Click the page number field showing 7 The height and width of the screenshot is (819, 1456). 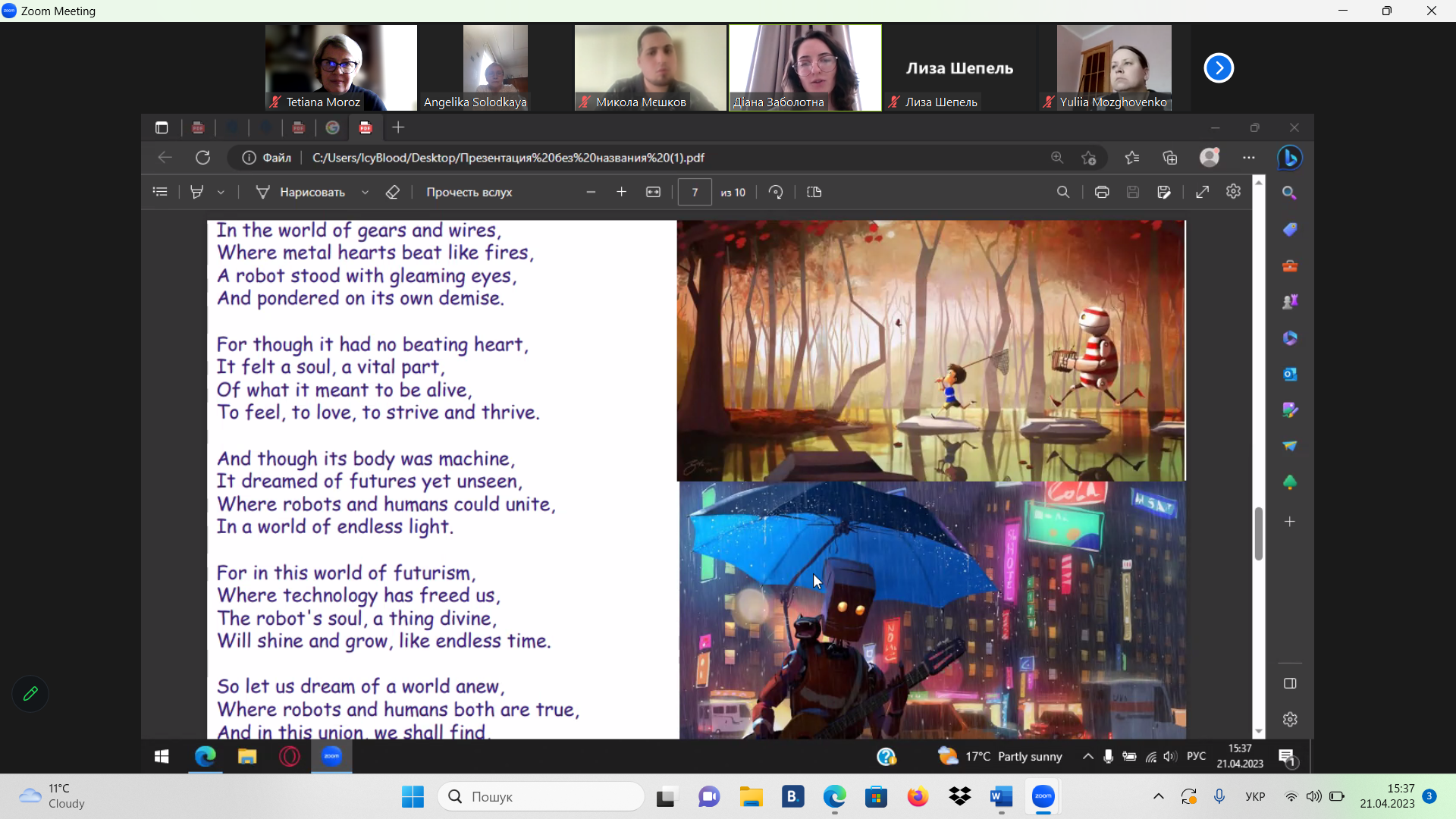tap(695, 192)
